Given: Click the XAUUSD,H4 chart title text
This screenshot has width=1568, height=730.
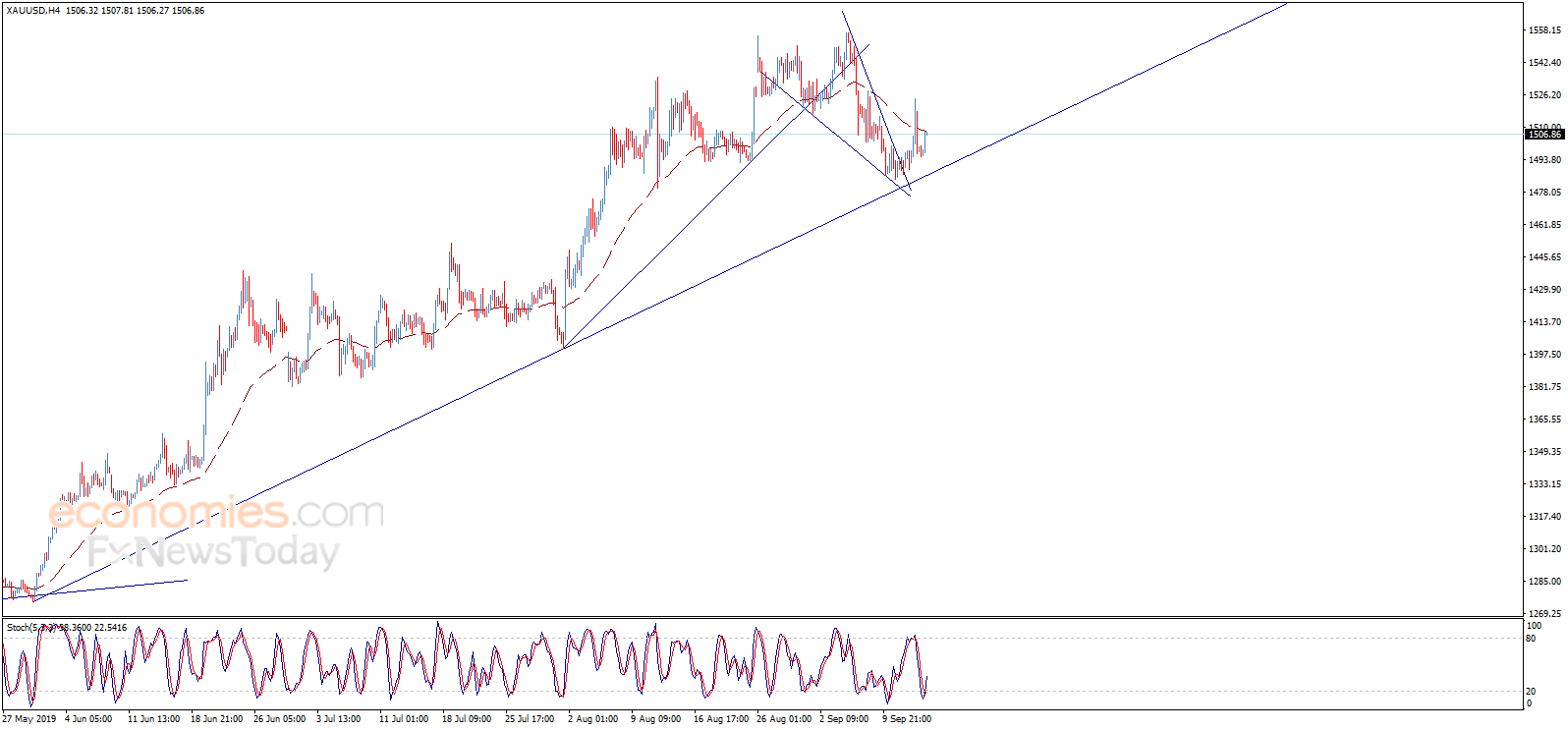Looking at the screenshot, I should click(x=32, y=11).
